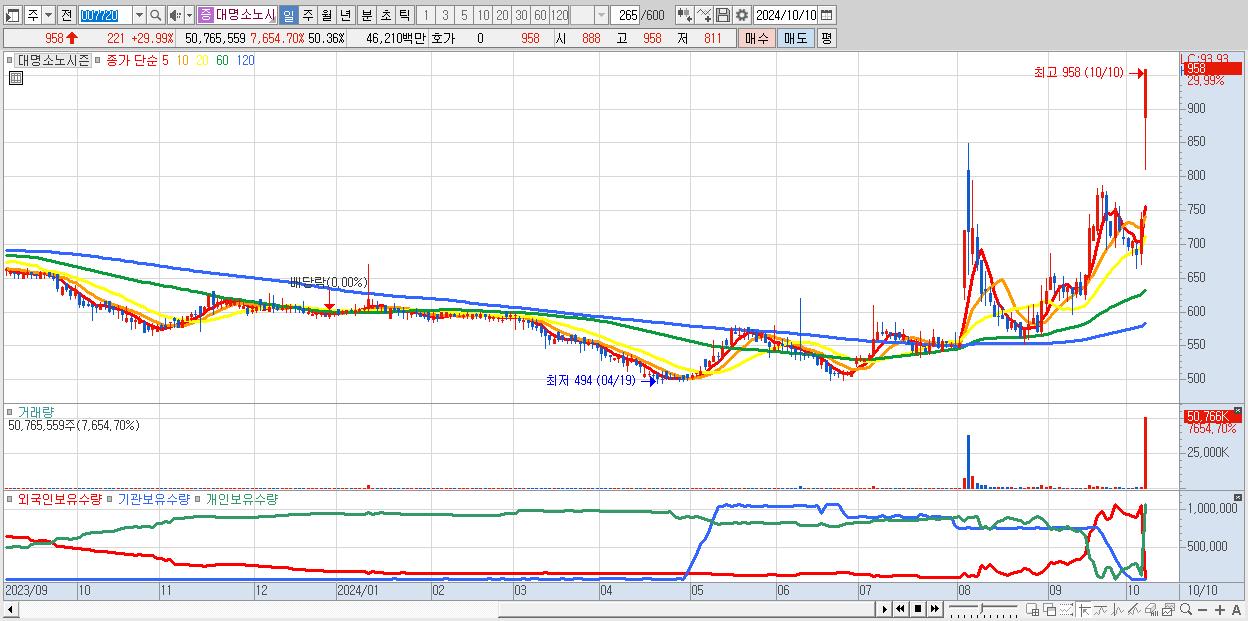
Task: Click the eraser drawing tool icon at bottom
Action: point(1151,610)
